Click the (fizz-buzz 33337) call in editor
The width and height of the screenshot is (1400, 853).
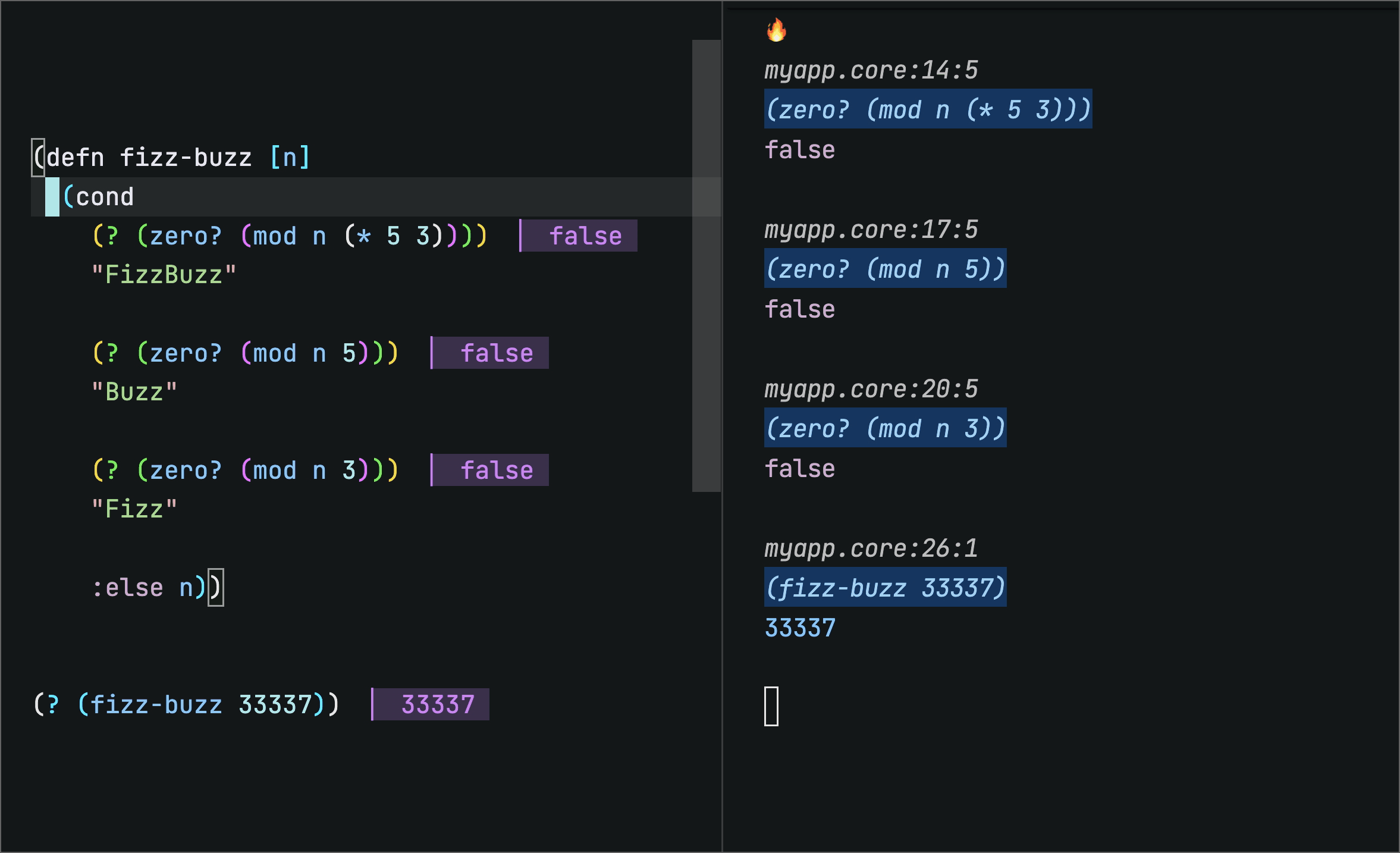[x=201, y=705]
